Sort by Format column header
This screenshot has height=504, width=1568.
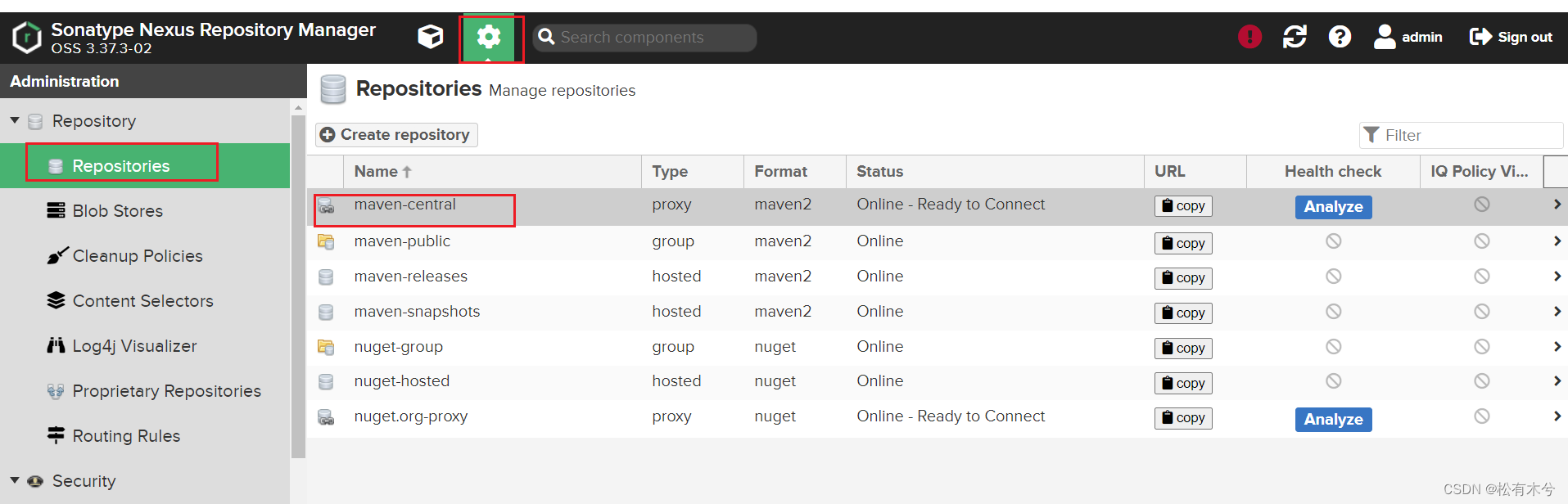pos(795,172)
